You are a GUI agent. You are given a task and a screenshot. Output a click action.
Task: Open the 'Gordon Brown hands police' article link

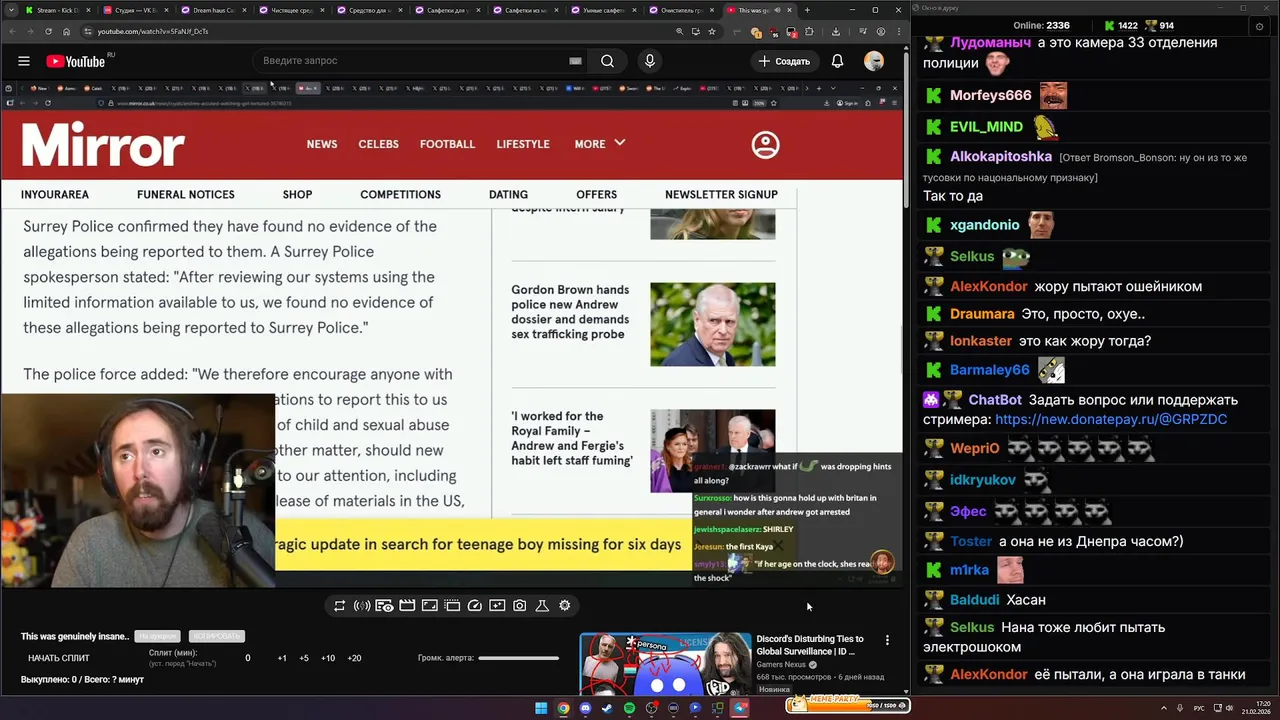pos(570,312)
